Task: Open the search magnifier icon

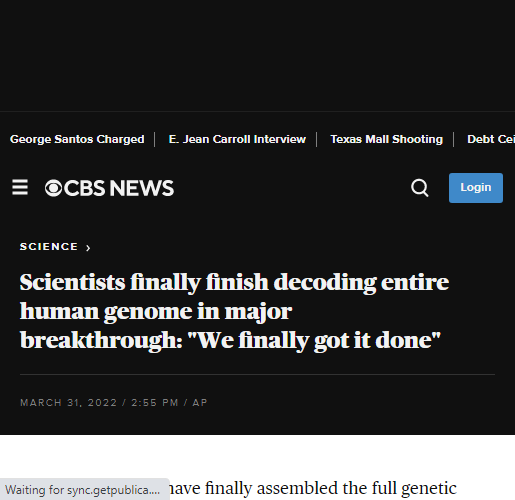Action: click(420, 188)
